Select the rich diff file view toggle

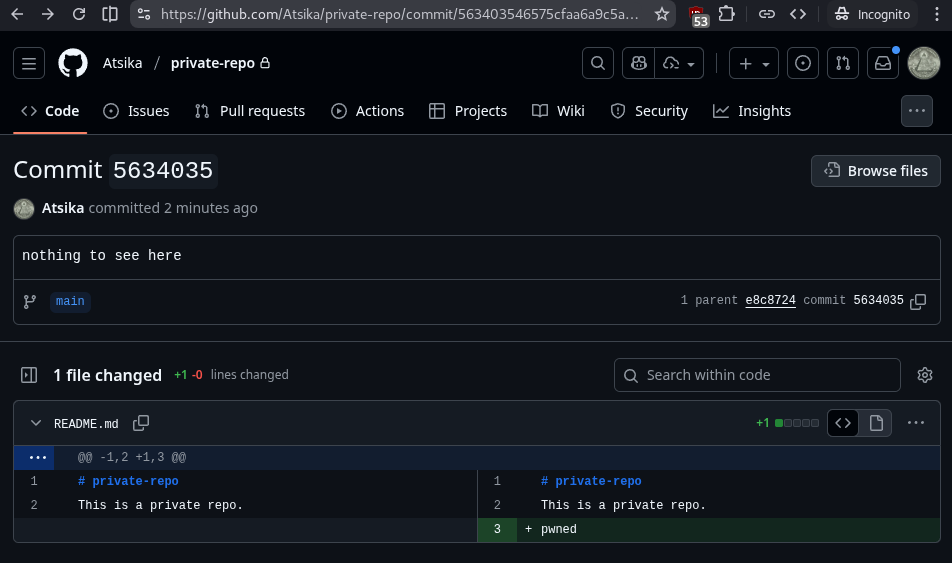pyautogui.click(x=876, y=423)
